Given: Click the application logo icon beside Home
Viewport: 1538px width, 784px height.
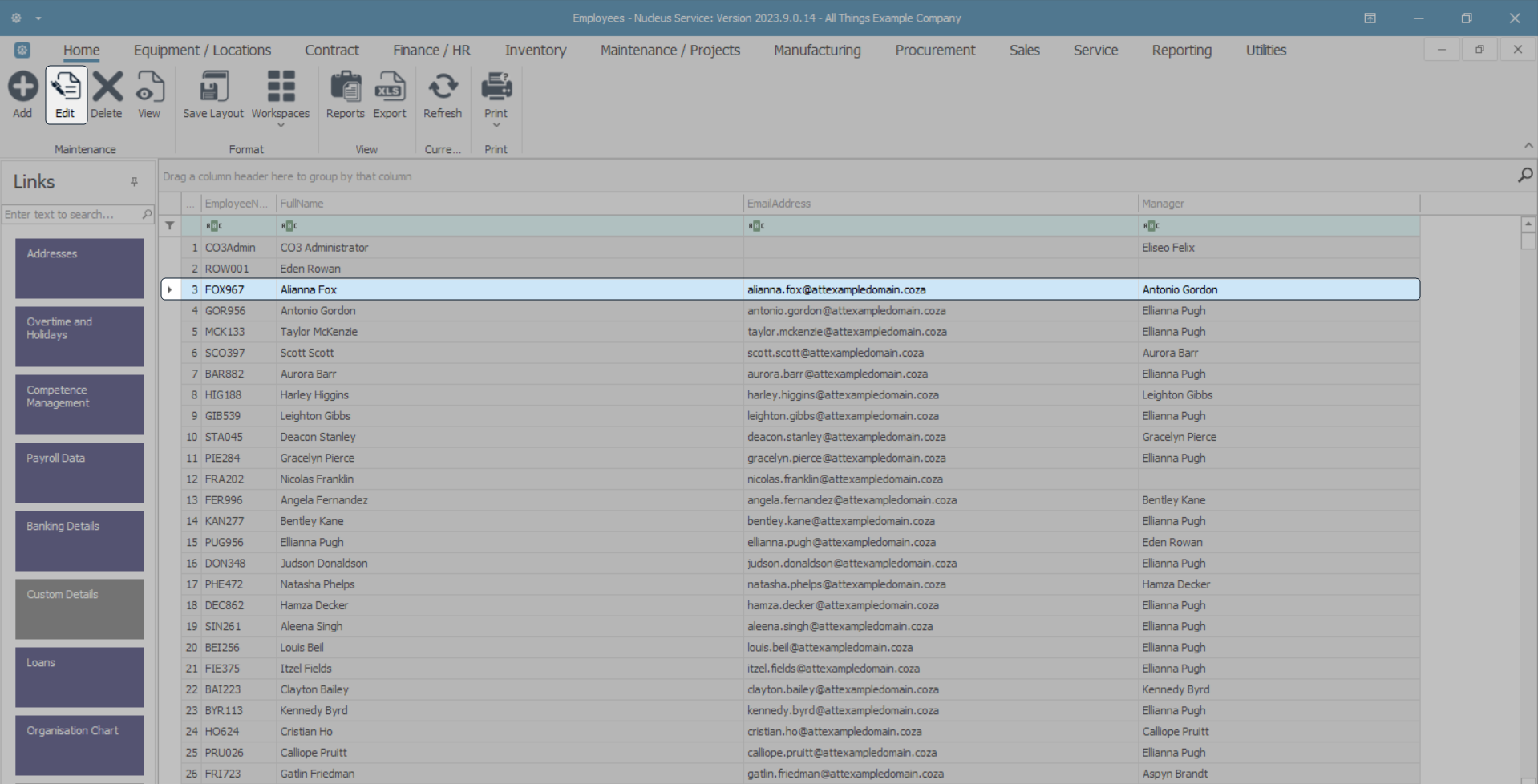Looking at the screenshot, I should click(x=22, y=50).
